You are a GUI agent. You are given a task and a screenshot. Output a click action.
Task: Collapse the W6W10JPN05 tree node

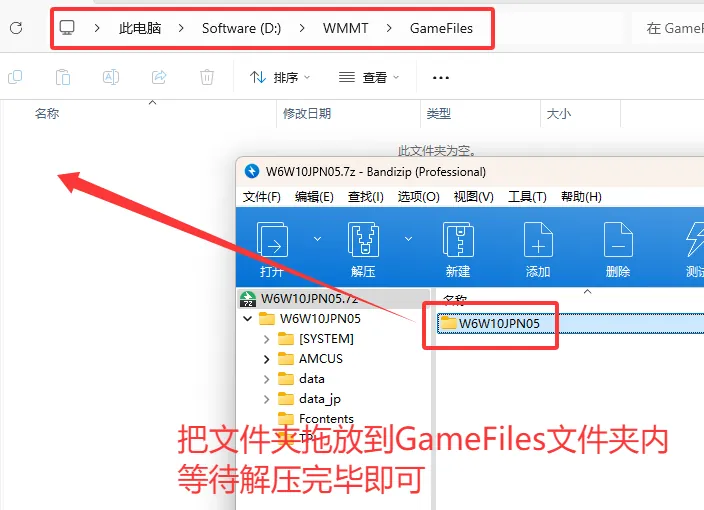pos(248,319)
